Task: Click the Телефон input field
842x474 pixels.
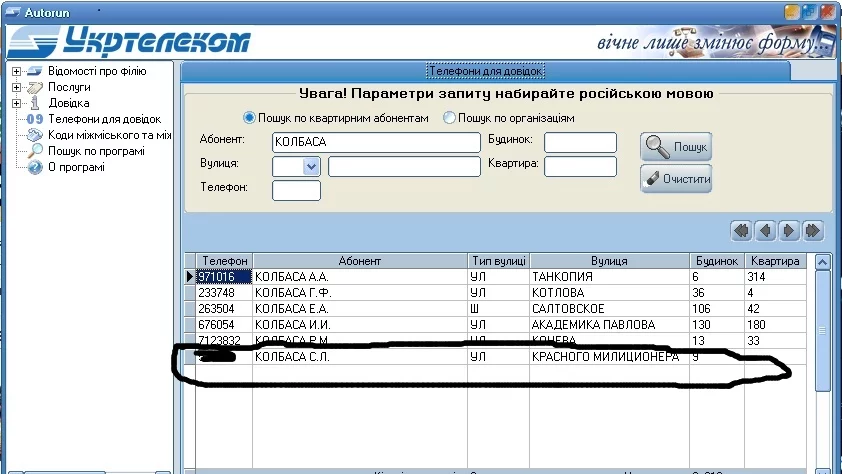Action: [x=296, y=191]
